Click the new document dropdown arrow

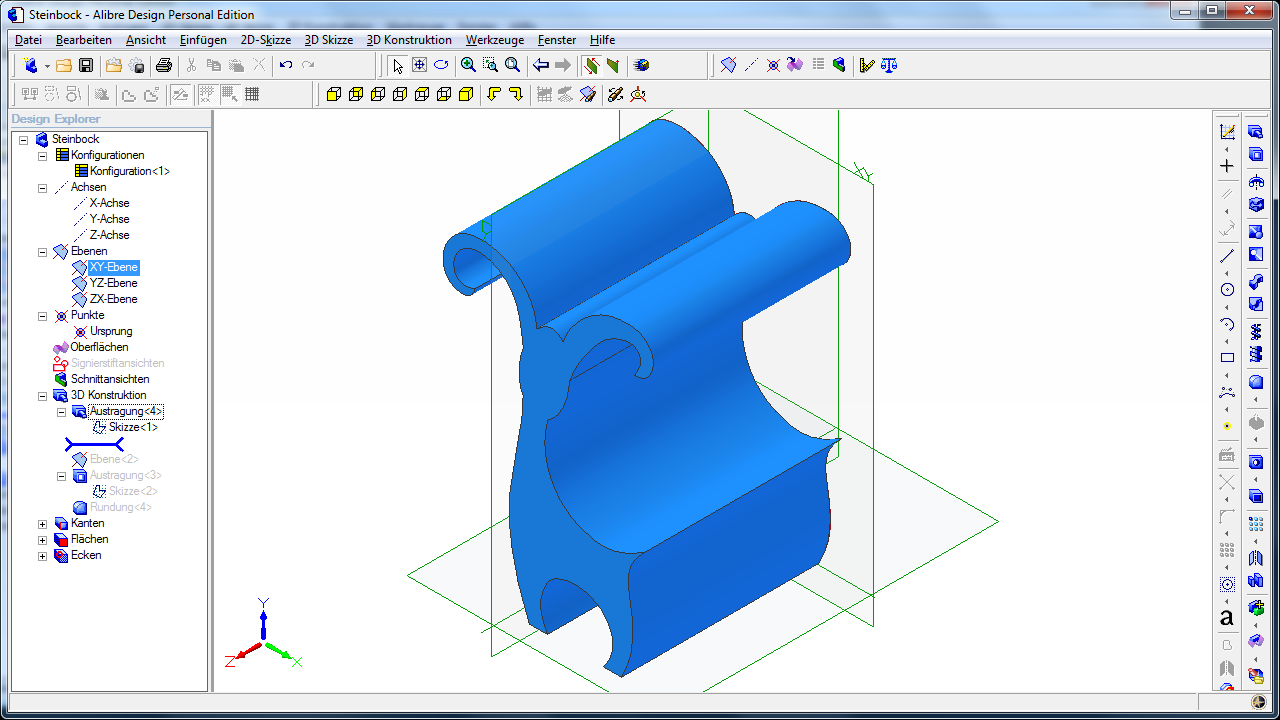coord(47,66)
